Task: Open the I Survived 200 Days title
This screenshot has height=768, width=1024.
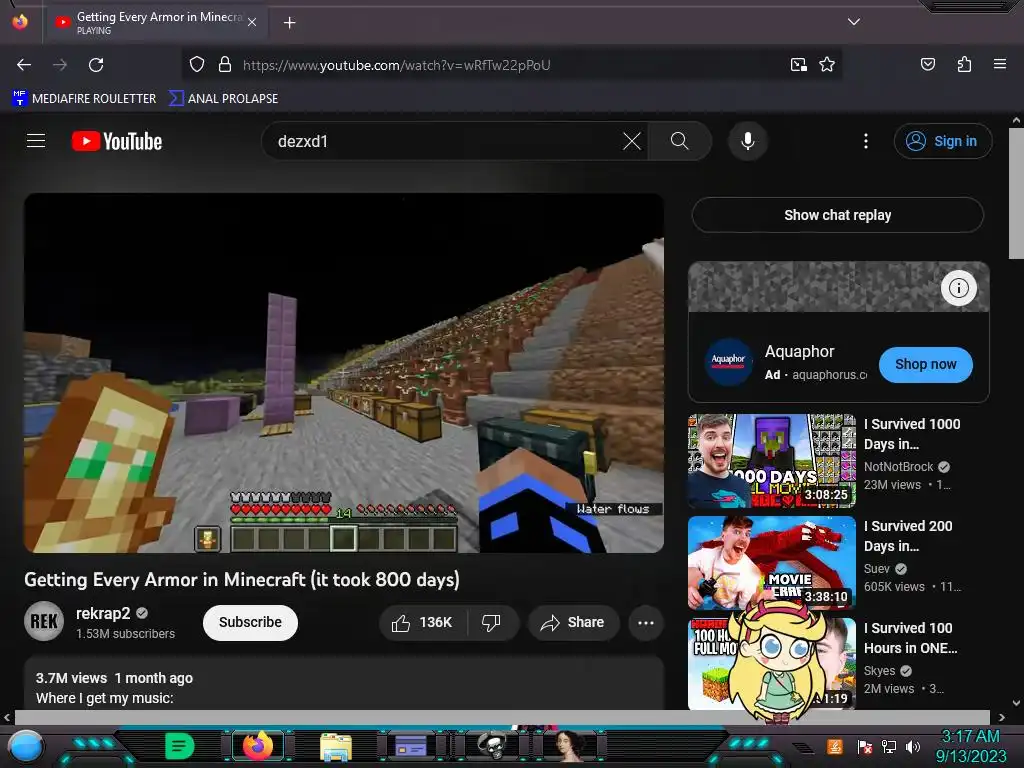Action: coord(908,536)
